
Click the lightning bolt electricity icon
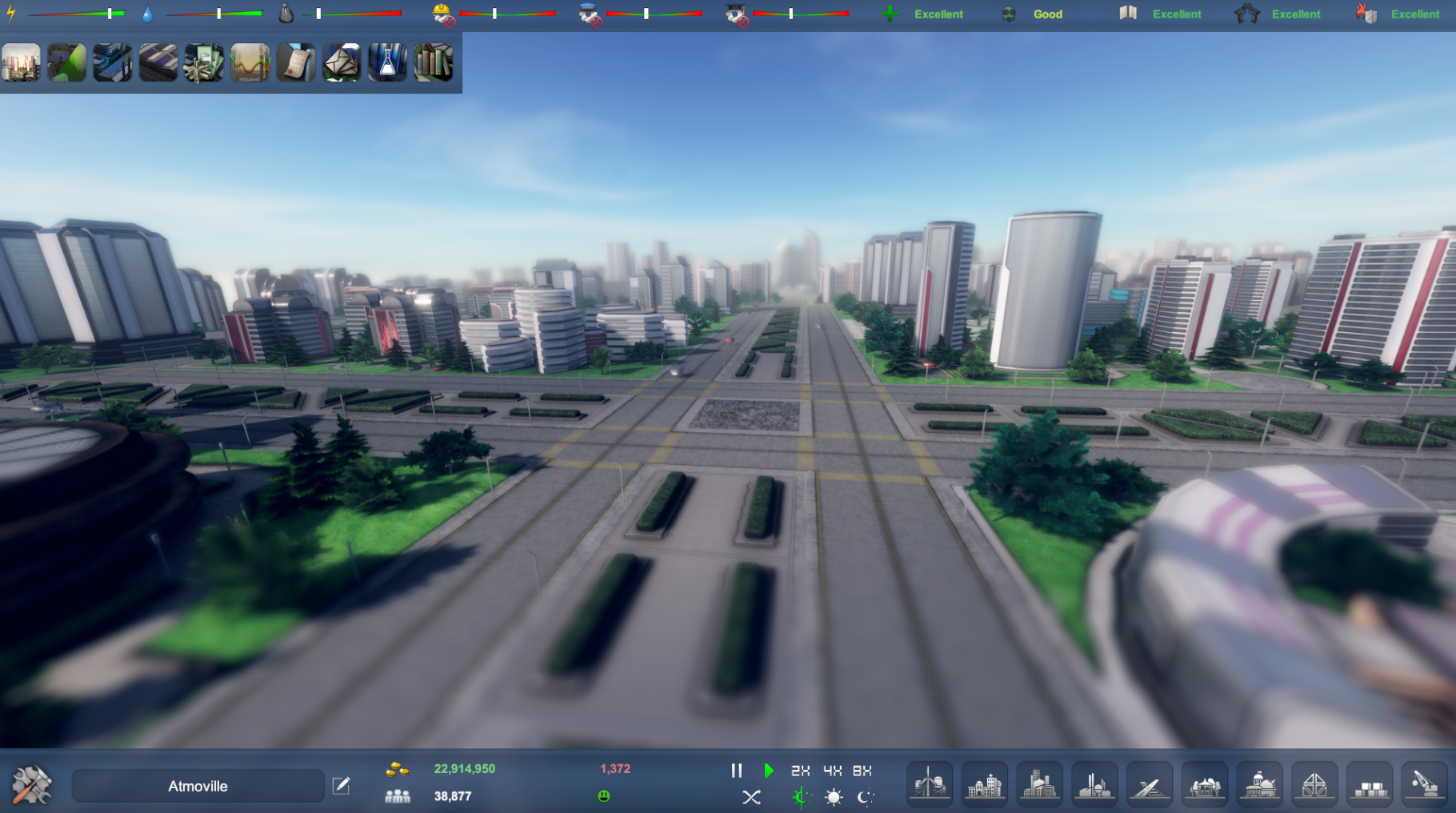coord(11,14)
